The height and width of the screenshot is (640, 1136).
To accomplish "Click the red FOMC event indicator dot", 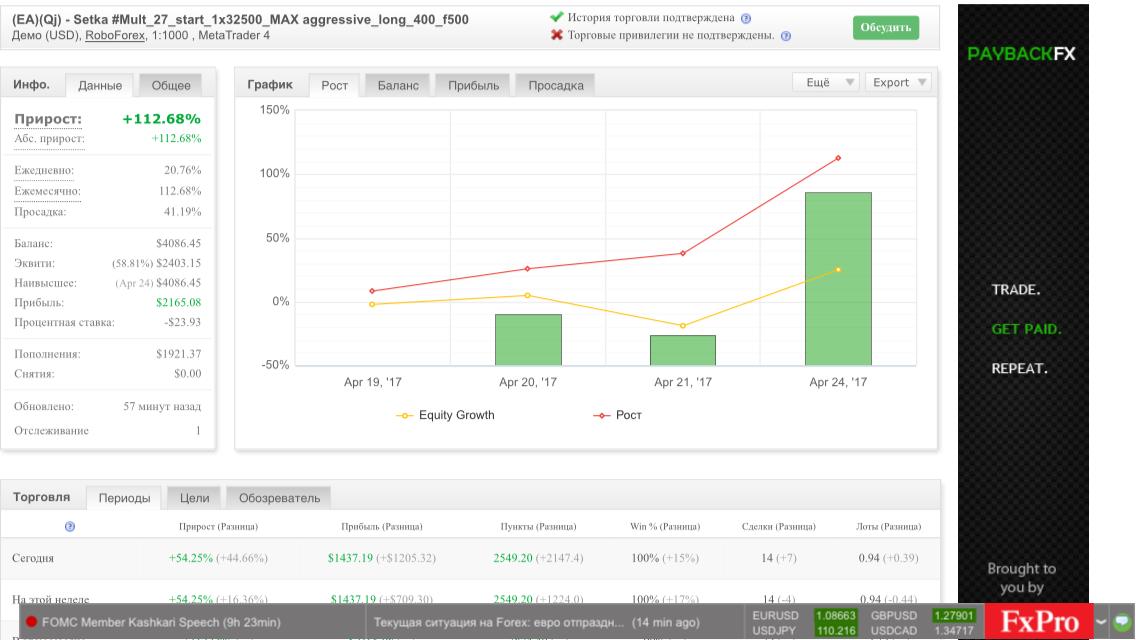I will tap(31, 622).
